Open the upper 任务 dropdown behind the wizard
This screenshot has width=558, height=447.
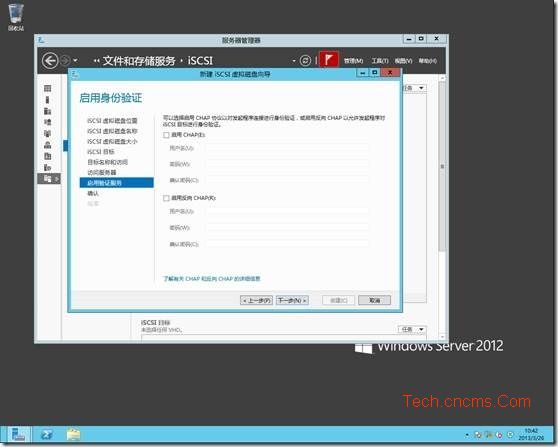coord(415,88)
